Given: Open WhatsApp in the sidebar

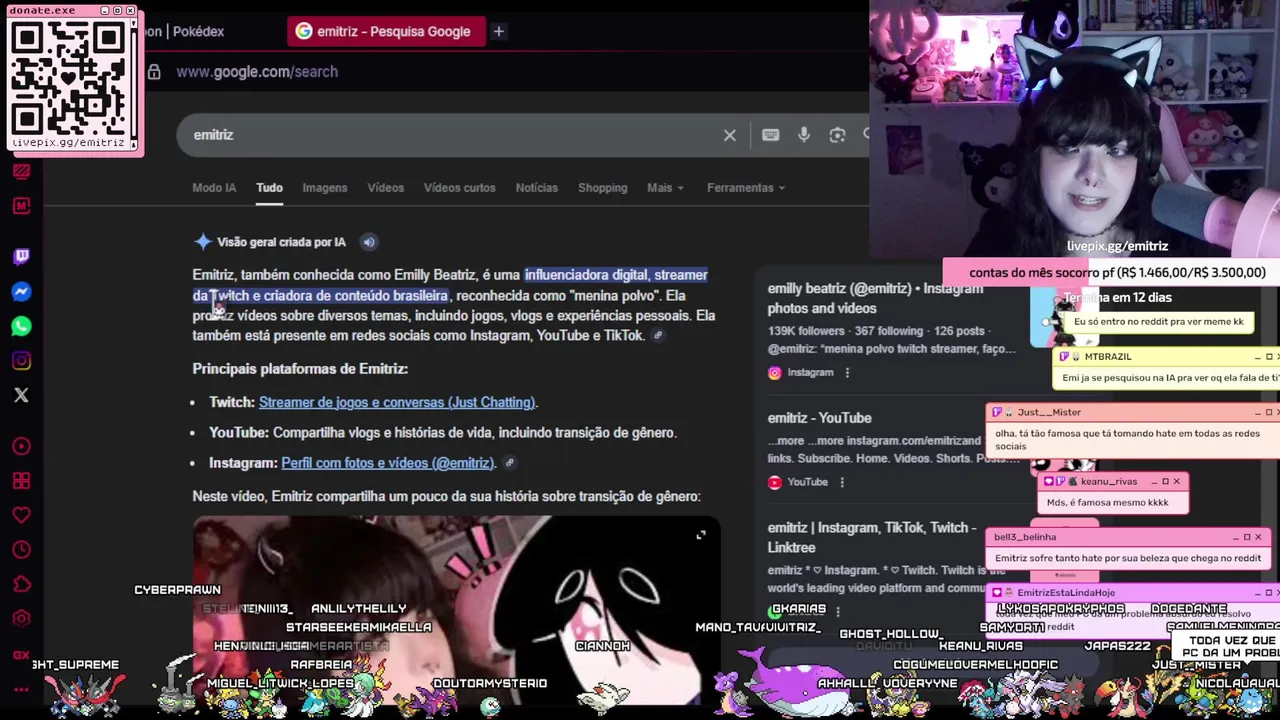Looking at the screenshot, I should tap(21, 326).
